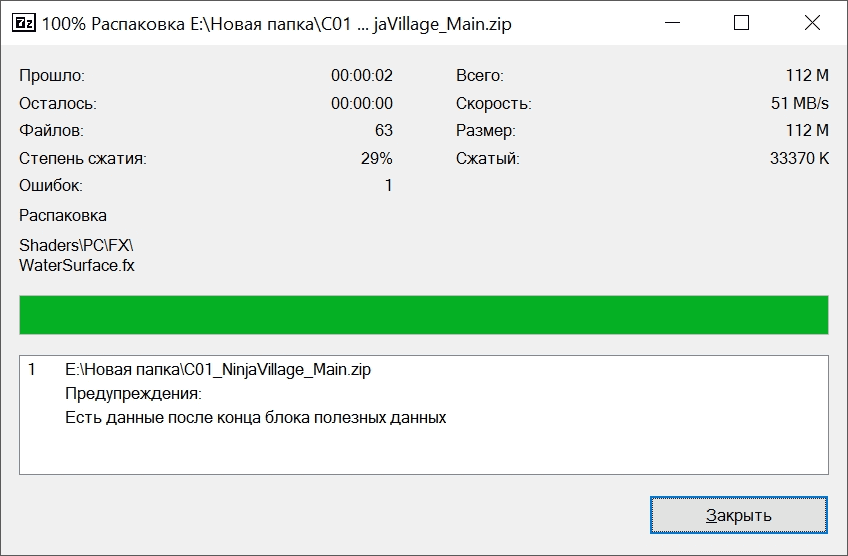Click the Shaders\PC\FX\ path text
The width and height of the screenshot is (848, 556).
(x=76, y=246)
